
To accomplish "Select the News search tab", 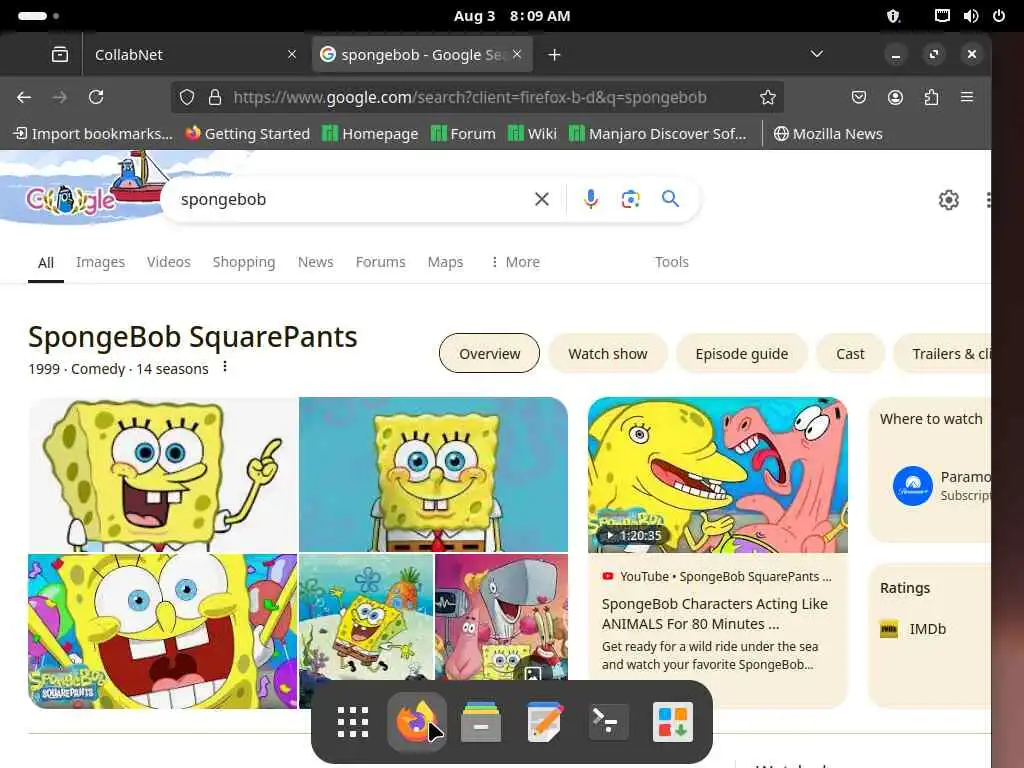I will pos(315,262).
